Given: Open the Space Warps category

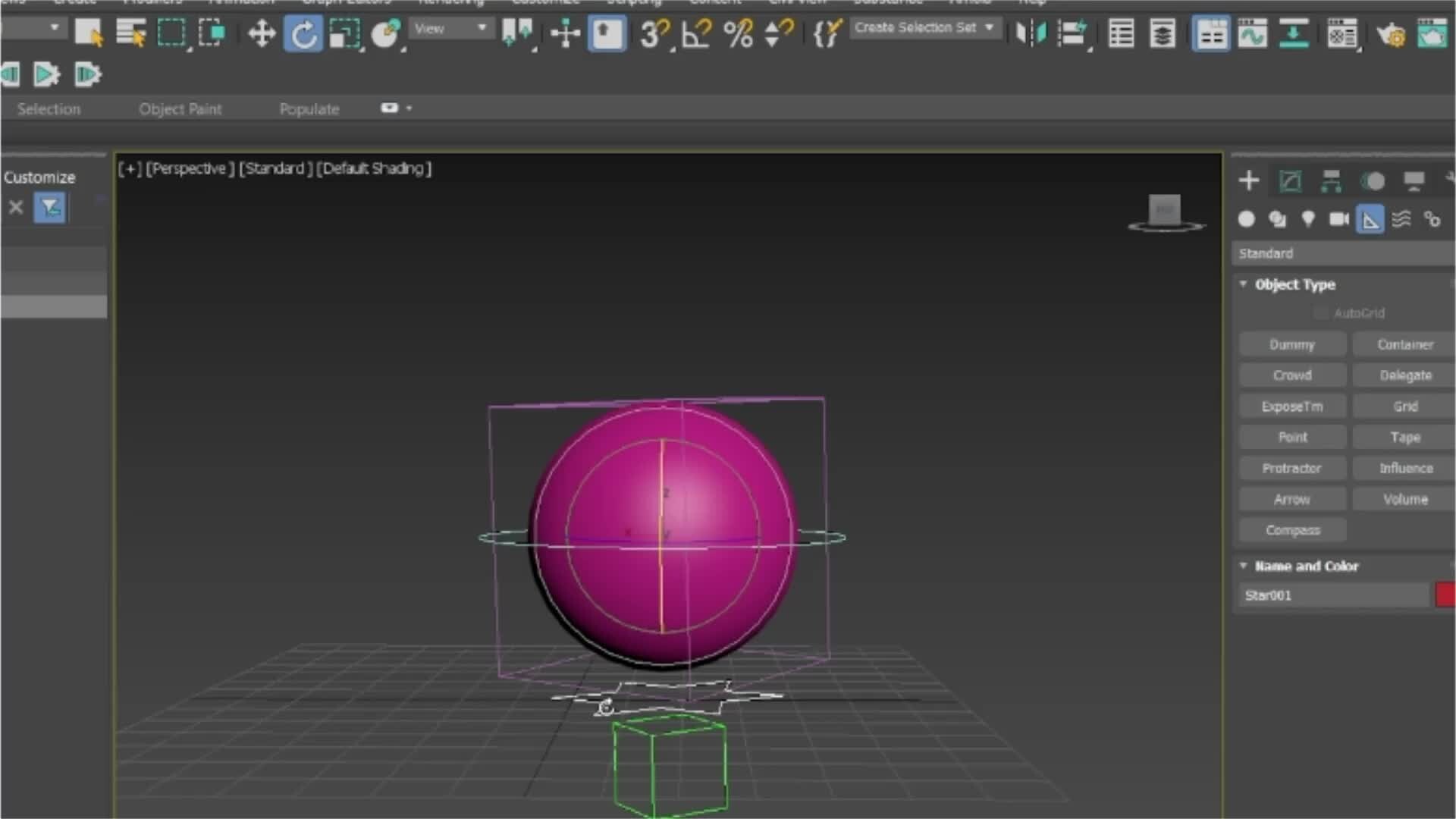Looking at the screenshot, I should 1401,219.
